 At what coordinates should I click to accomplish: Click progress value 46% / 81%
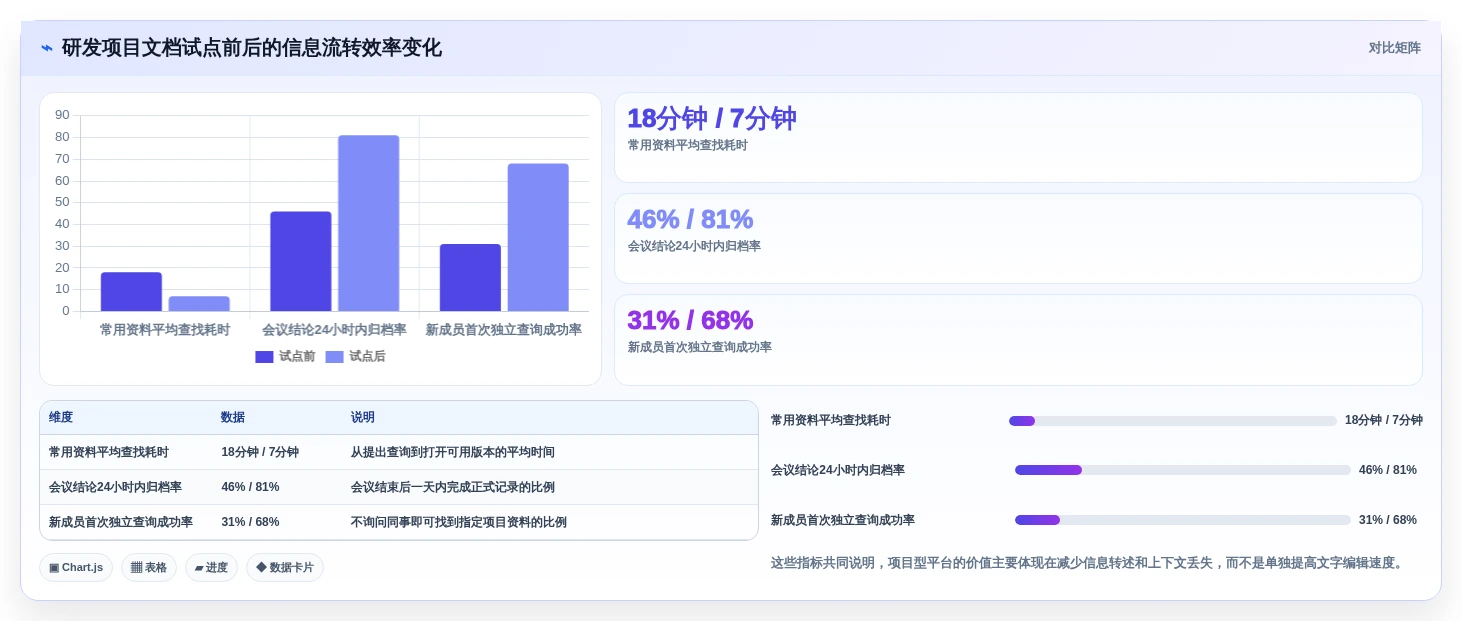pyautogui.click(x=1388, y=470)
